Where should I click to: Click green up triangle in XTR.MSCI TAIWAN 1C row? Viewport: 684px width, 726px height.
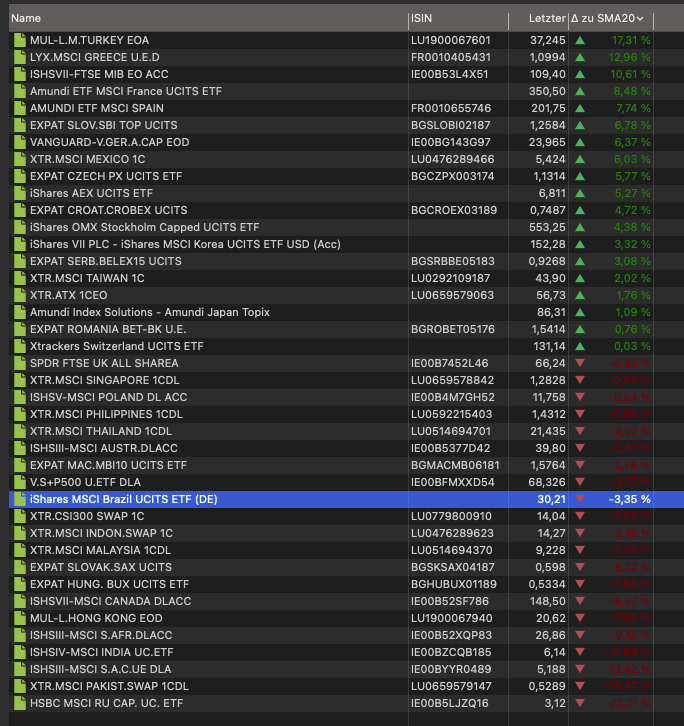pyautogui.click(x=580, y=279)
